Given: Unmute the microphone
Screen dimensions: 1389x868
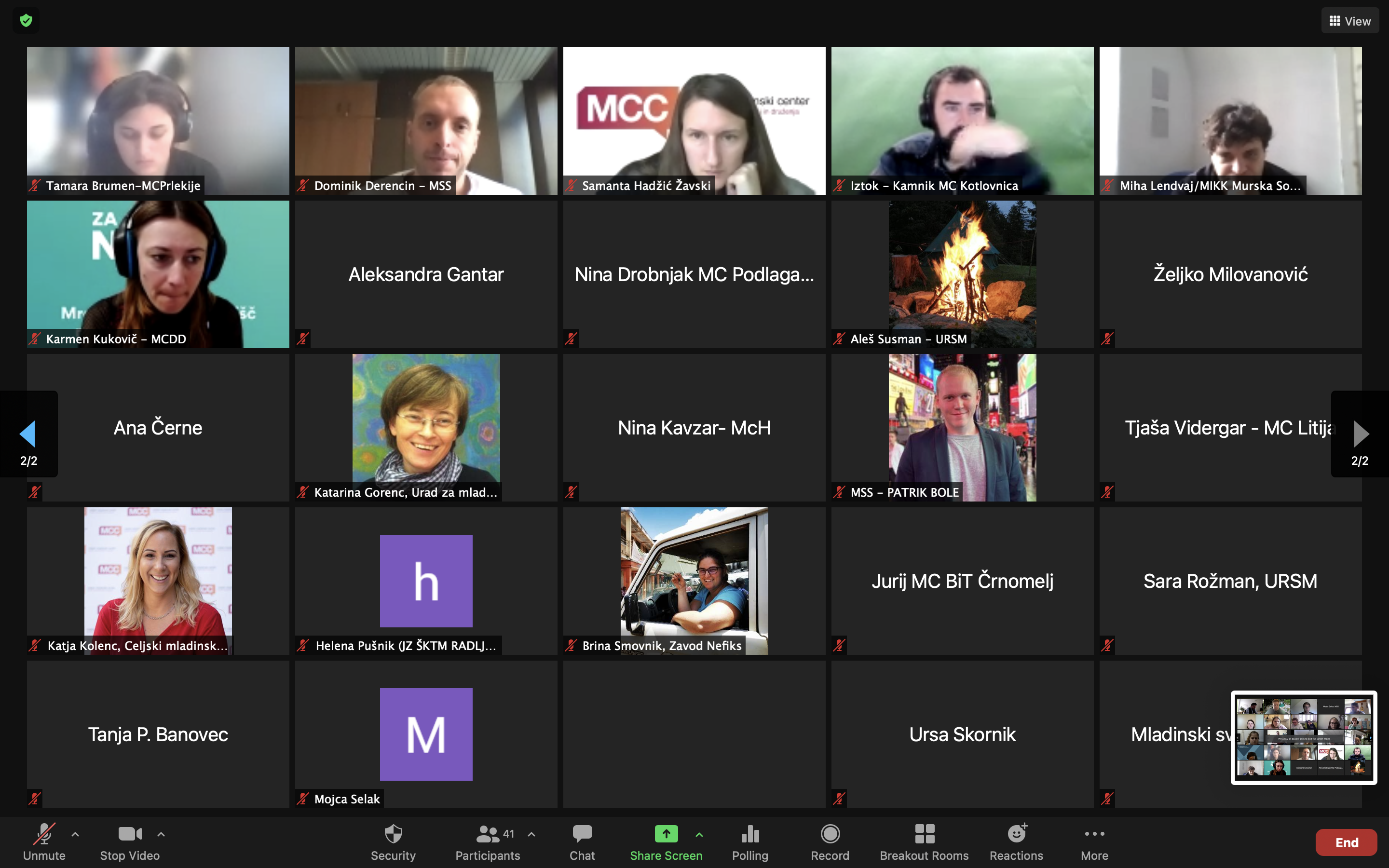Looking at the screenshot, I should pos(44,841).
